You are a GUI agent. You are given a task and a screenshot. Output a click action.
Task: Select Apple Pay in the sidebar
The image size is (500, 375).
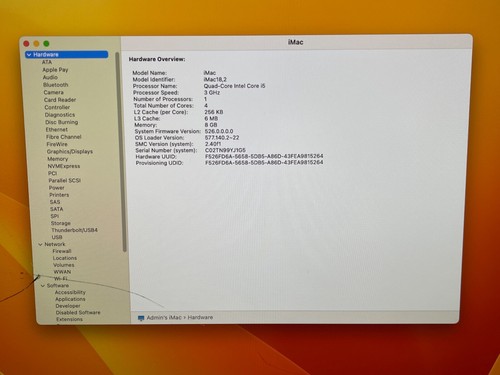click(55, 70)
